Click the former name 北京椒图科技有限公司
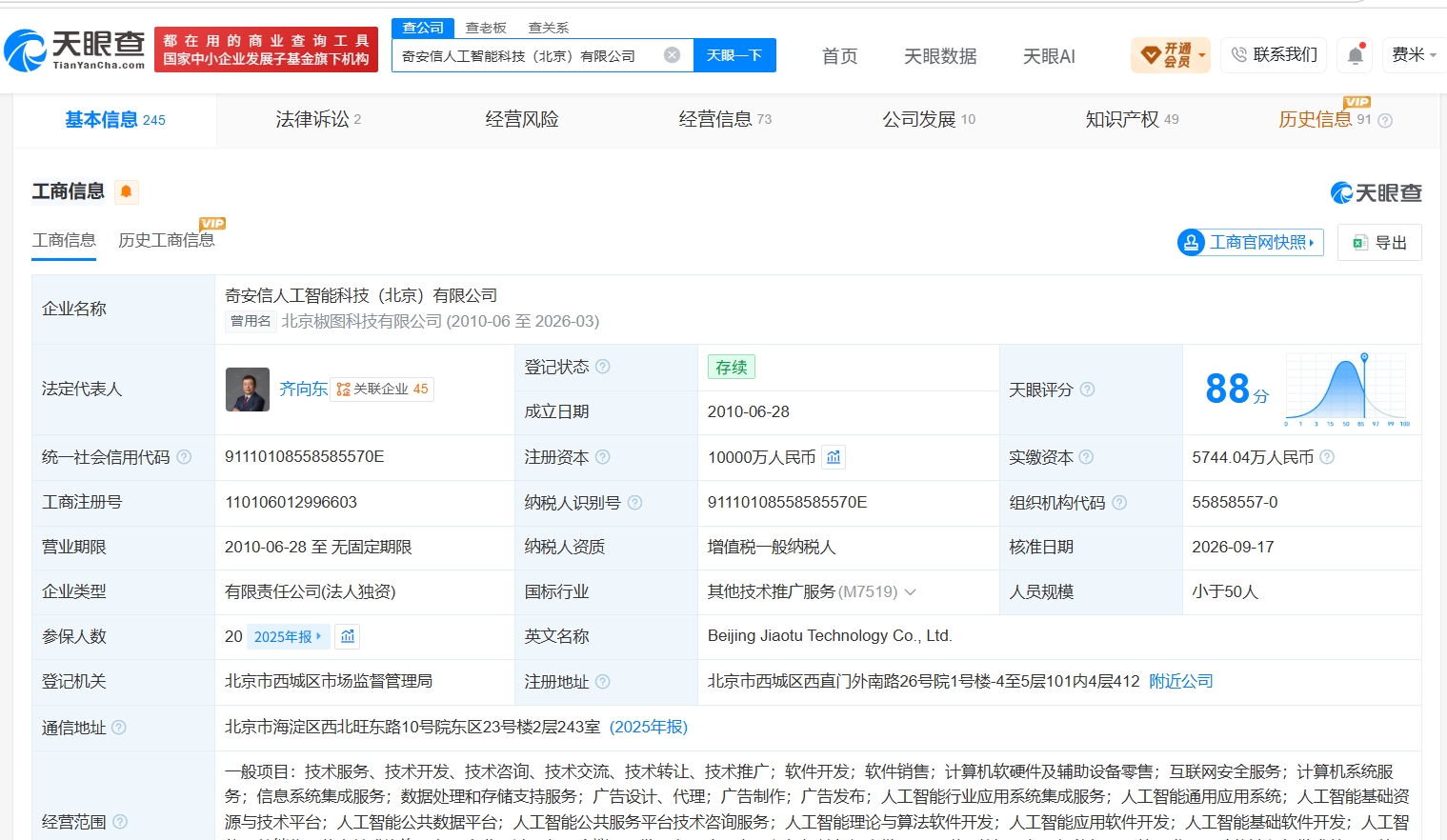The image size is (1447, 840). [x=362, y=321]
